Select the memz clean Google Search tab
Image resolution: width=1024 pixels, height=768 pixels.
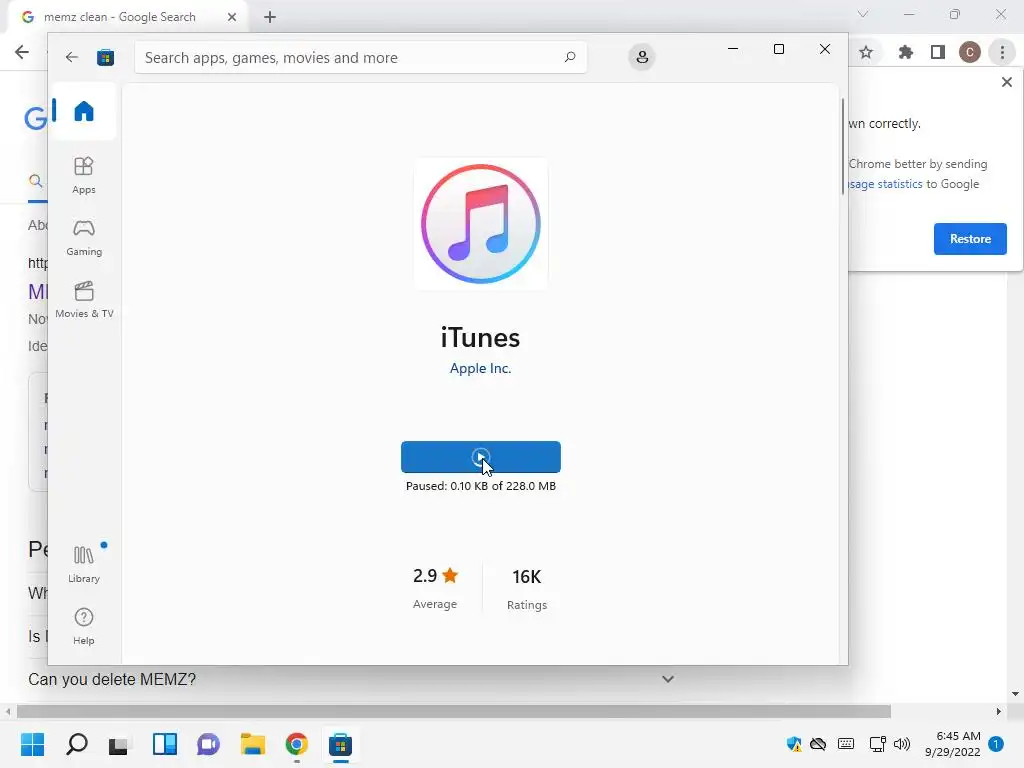tap(127, 17)
